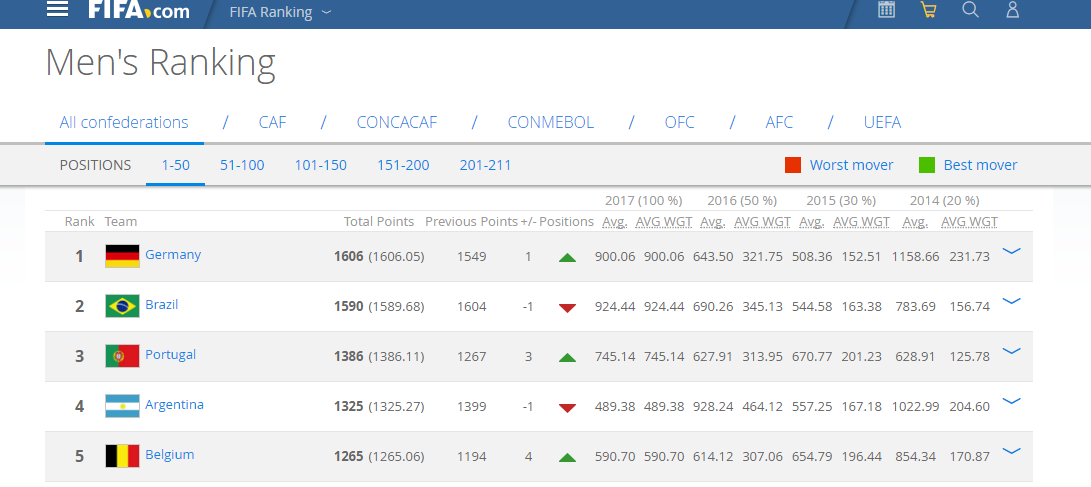Open the Brazil team link

pyautogui.click(x=162, y=305)
